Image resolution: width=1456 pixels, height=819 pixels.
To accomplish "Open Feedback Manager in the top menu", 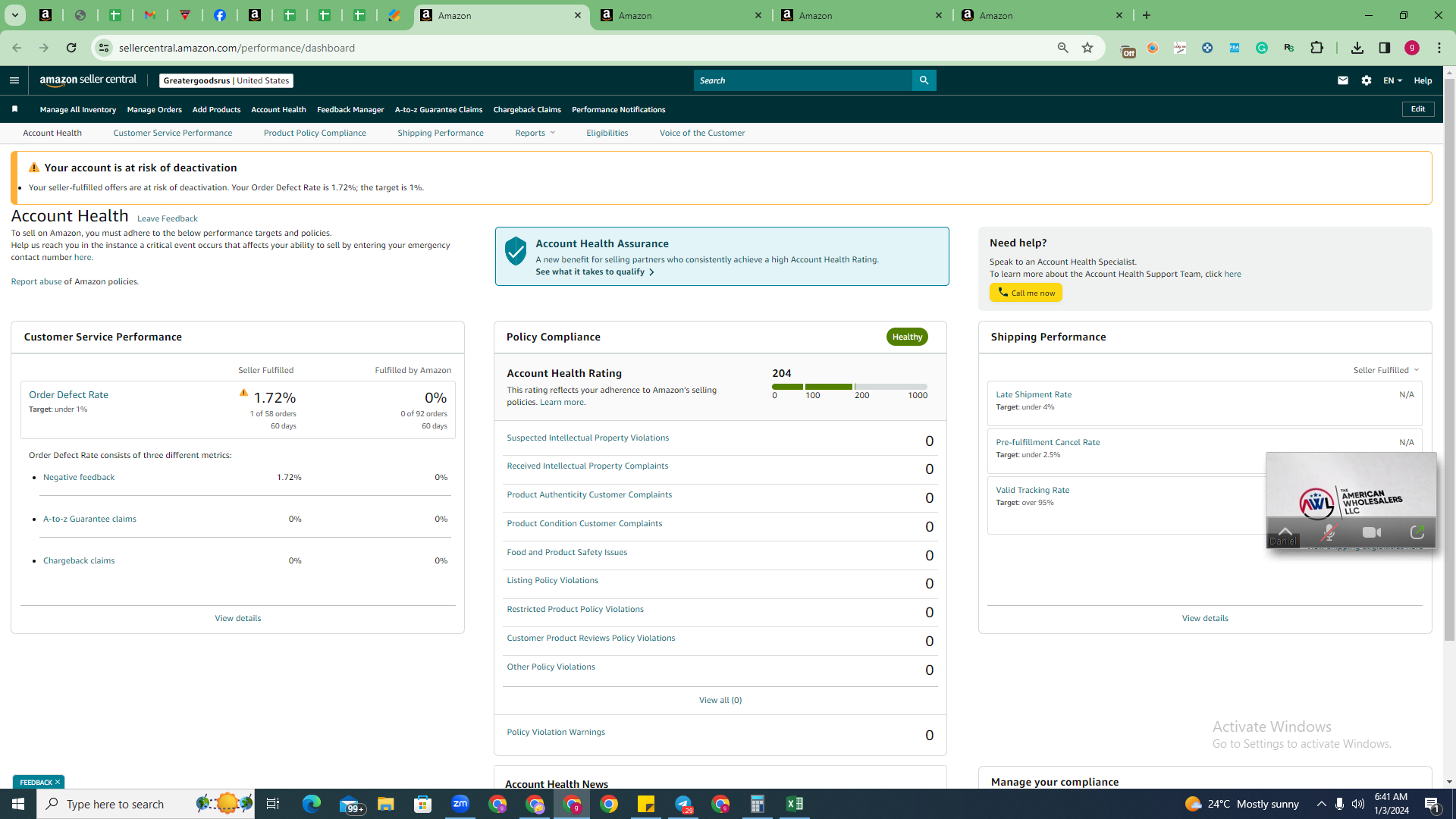I will (350, 109).
